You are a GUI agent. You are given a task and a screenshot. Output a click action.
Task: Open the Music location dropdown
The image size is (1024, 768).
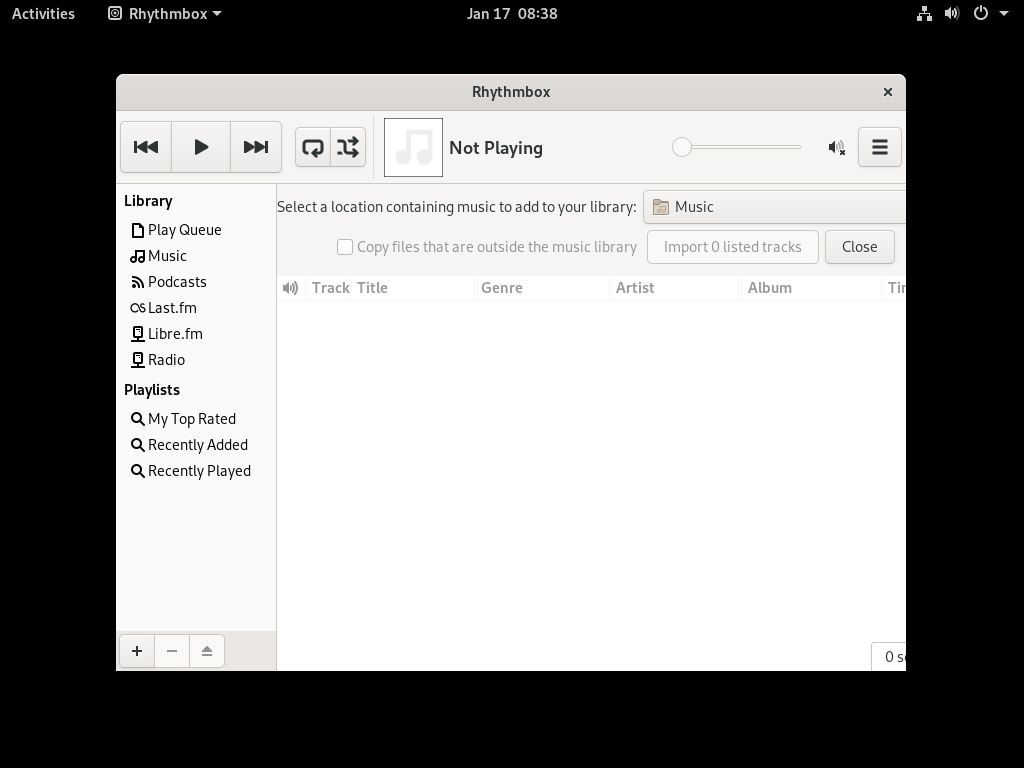click(775, 207)
